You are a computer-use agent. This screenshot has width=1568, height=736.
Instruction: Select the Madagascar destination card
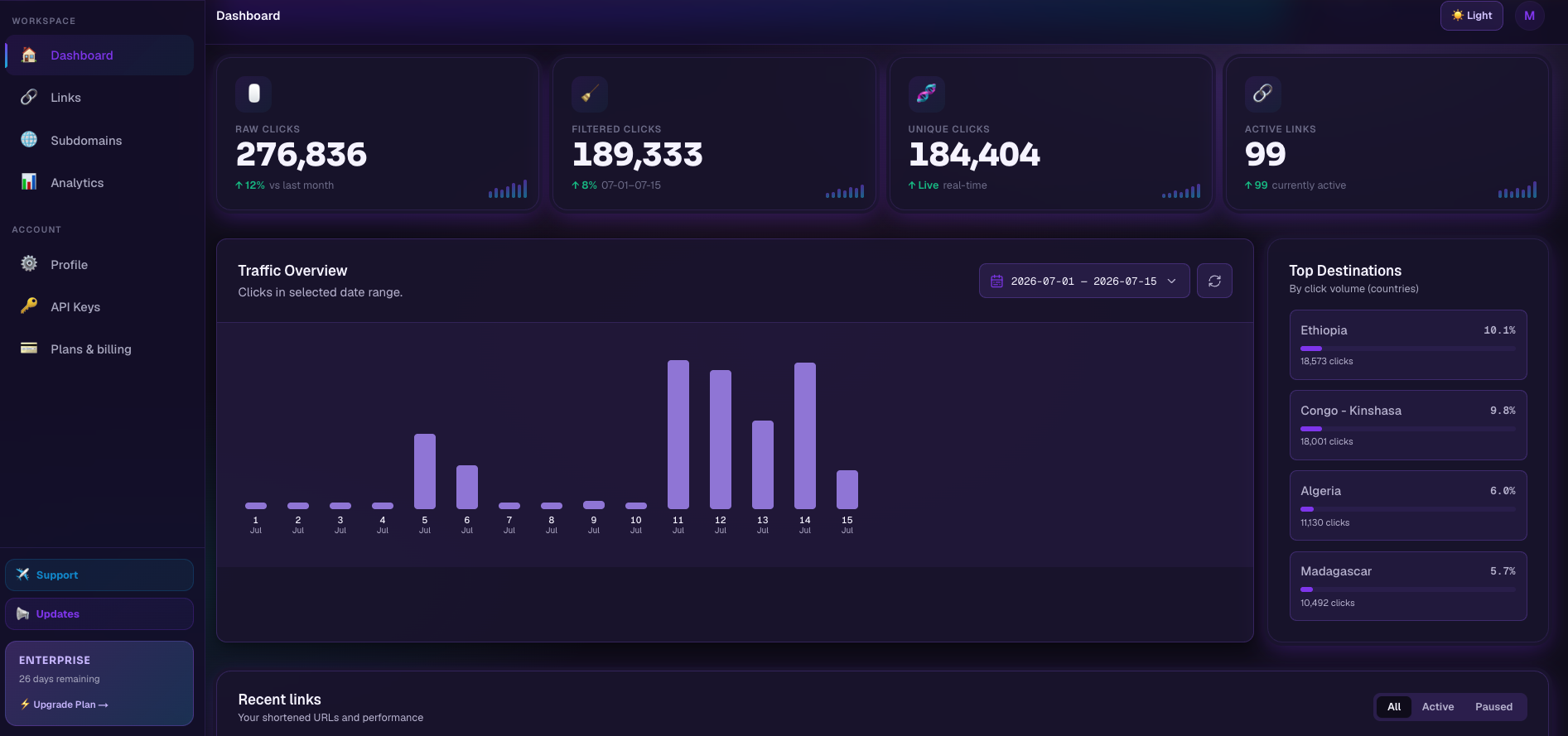[1408, 585]
